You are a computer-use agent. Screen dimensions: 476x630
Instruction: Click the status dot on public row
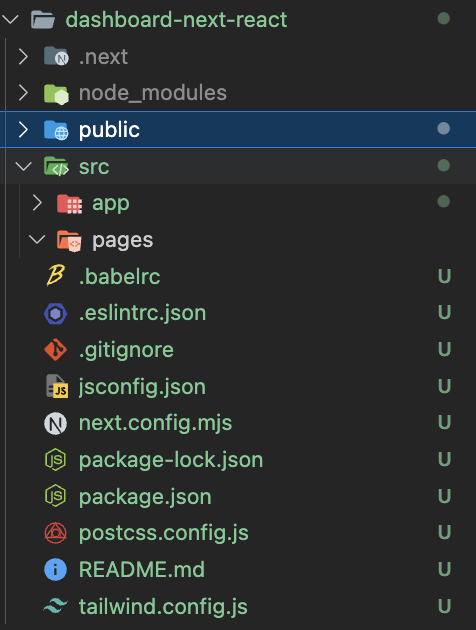click(443, 129)
